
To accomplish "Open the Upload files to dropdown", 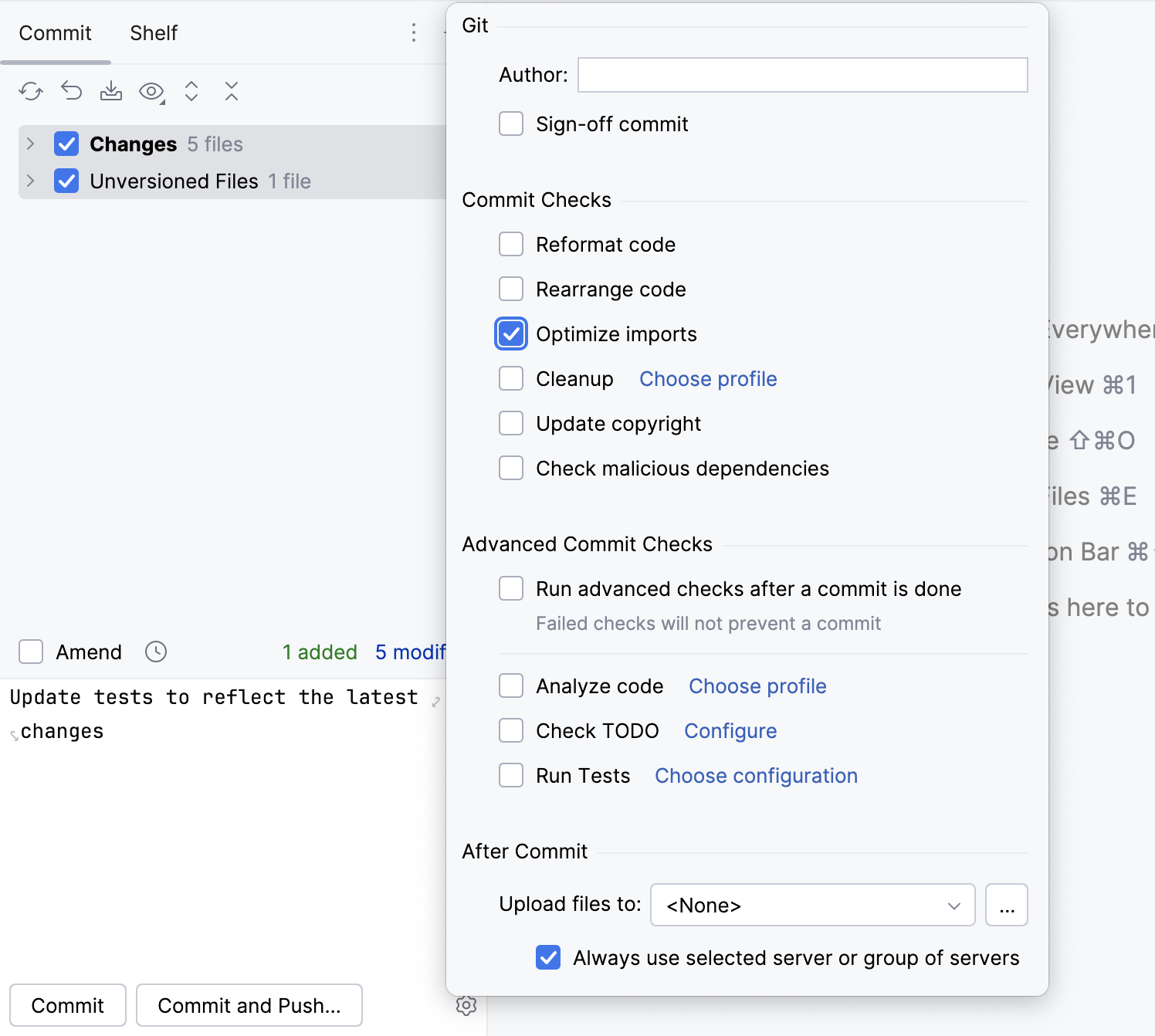I will click(811, 905).
